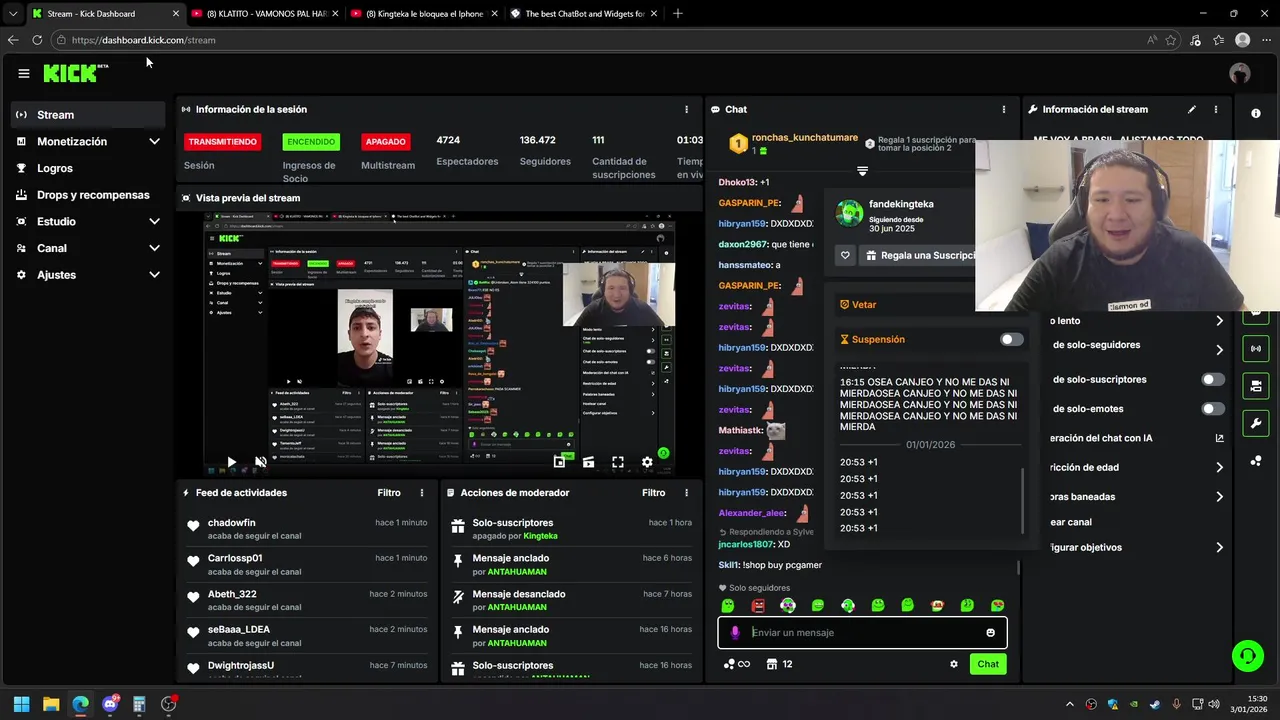The width and height of the screenshot is (1280, 720).
Task: Open File Explorer from taskbar
Action: coord(51,704)
